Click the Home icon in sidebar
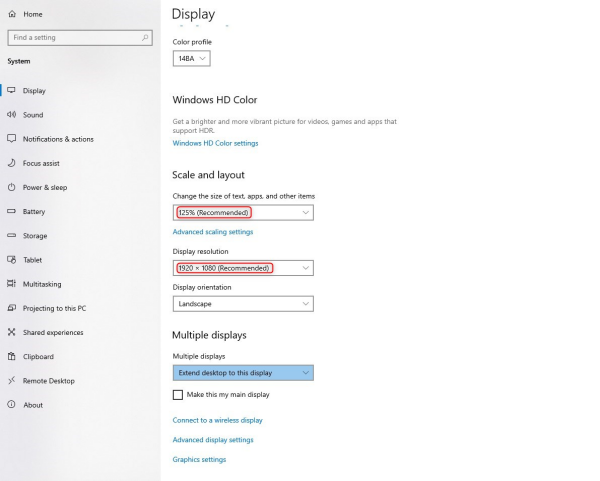The width and height of the screenshot is (600, 481). tap(12, 14)
